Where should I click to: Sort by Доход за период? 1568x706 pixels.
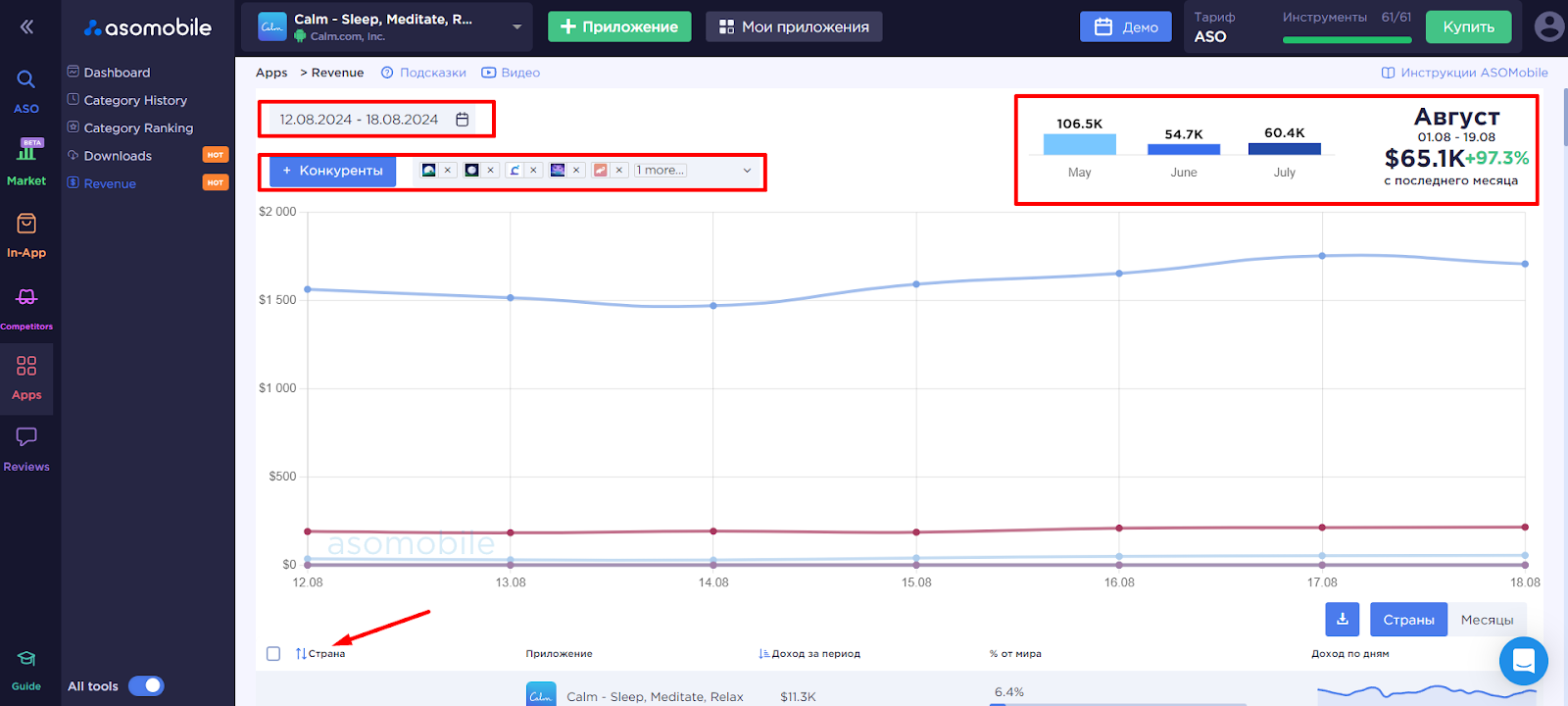tap(809, 654)
